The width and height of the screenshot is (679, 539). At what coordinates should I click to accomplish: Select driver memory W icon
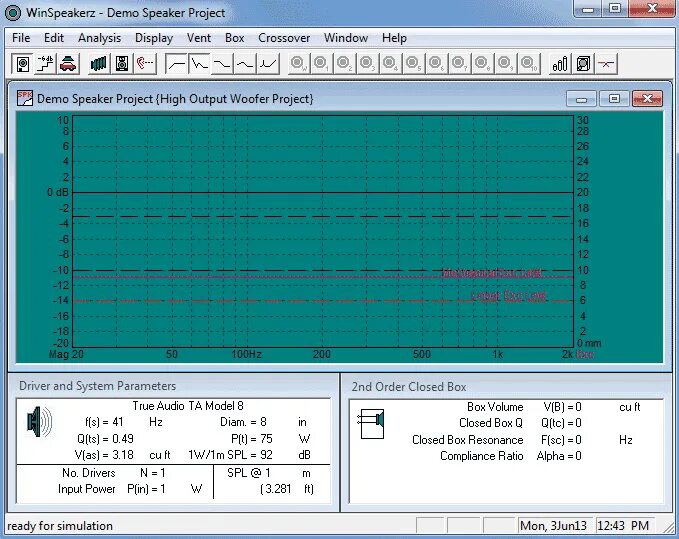[298, 64]
